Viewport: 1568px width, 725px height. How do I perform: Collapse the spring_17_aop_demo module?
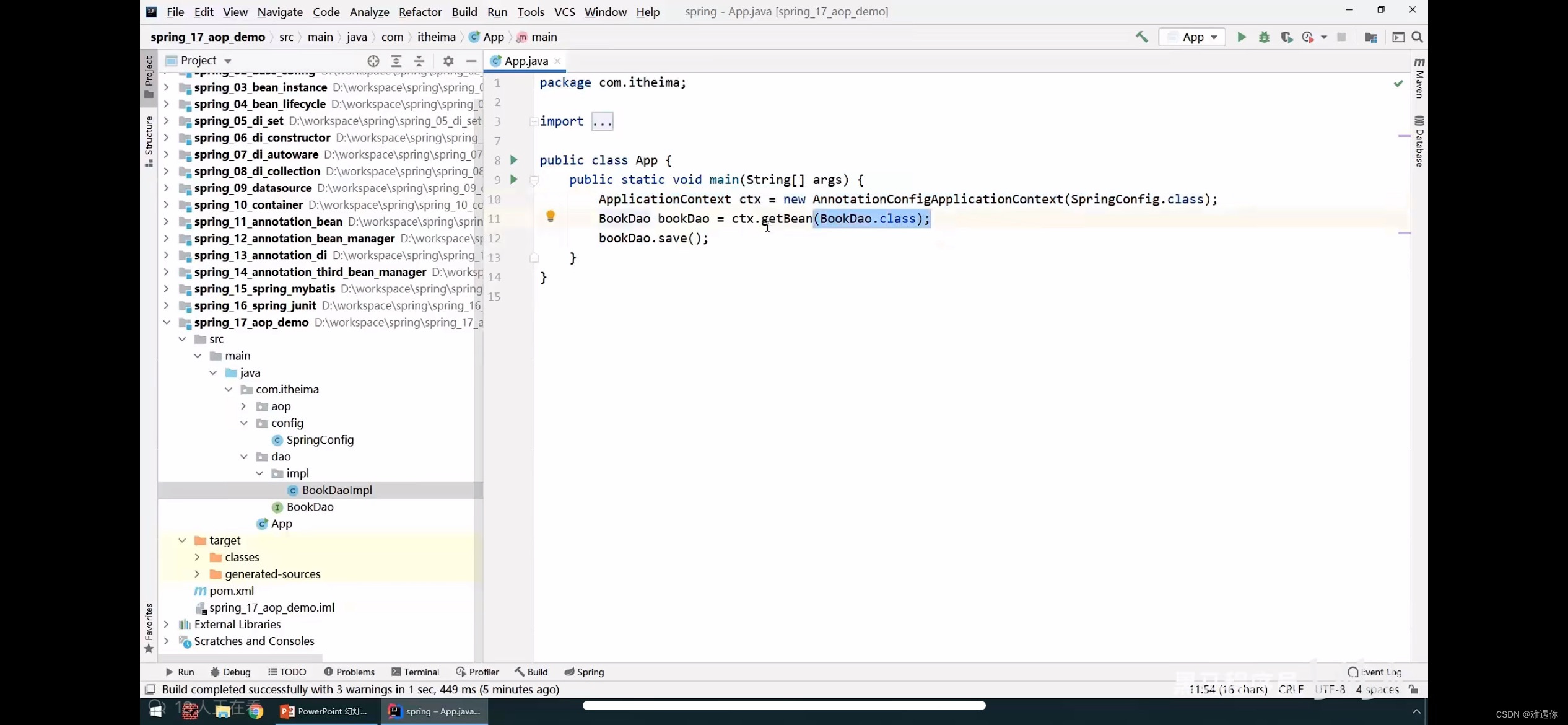167,322
